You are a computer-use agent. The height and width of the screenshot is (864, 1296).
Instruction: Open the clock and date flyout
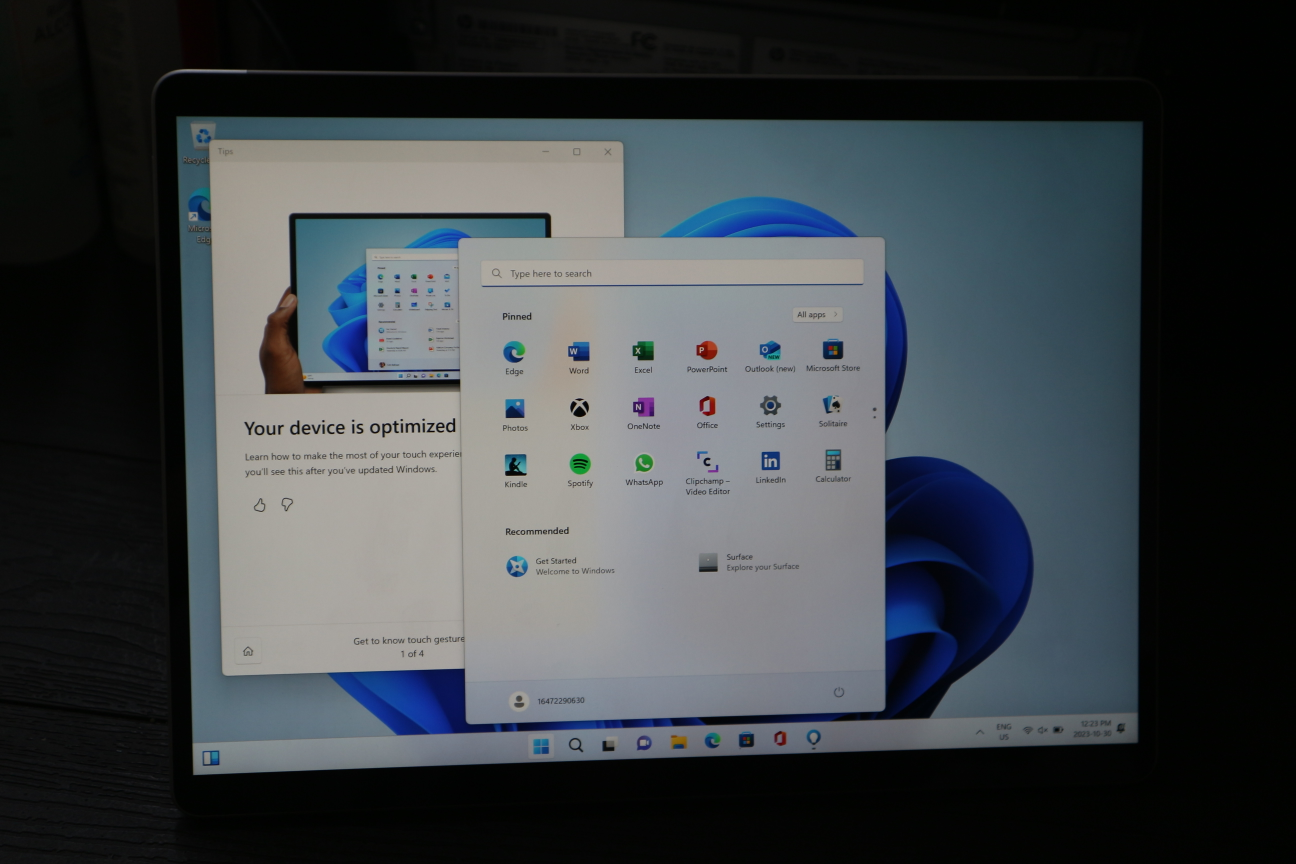[1091, 727]
